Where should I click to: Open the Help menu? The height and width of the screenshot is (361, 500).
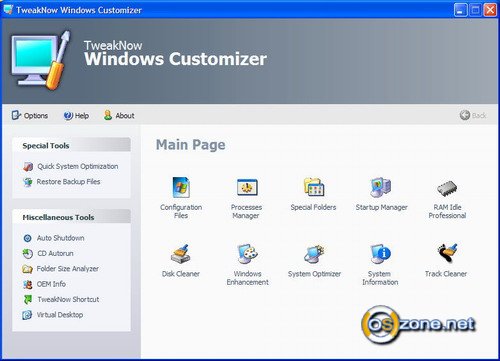(76, 115)
